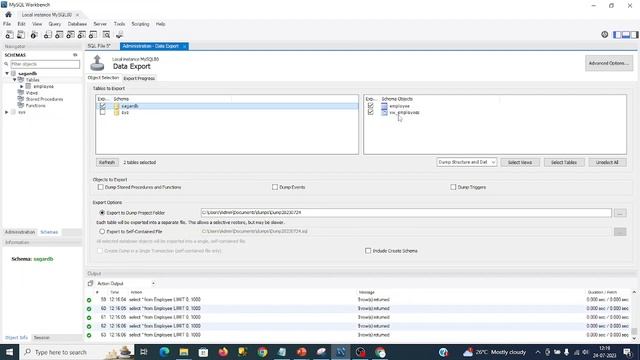Close the Local instance MySQL80 connection tab

pos(78,15)
